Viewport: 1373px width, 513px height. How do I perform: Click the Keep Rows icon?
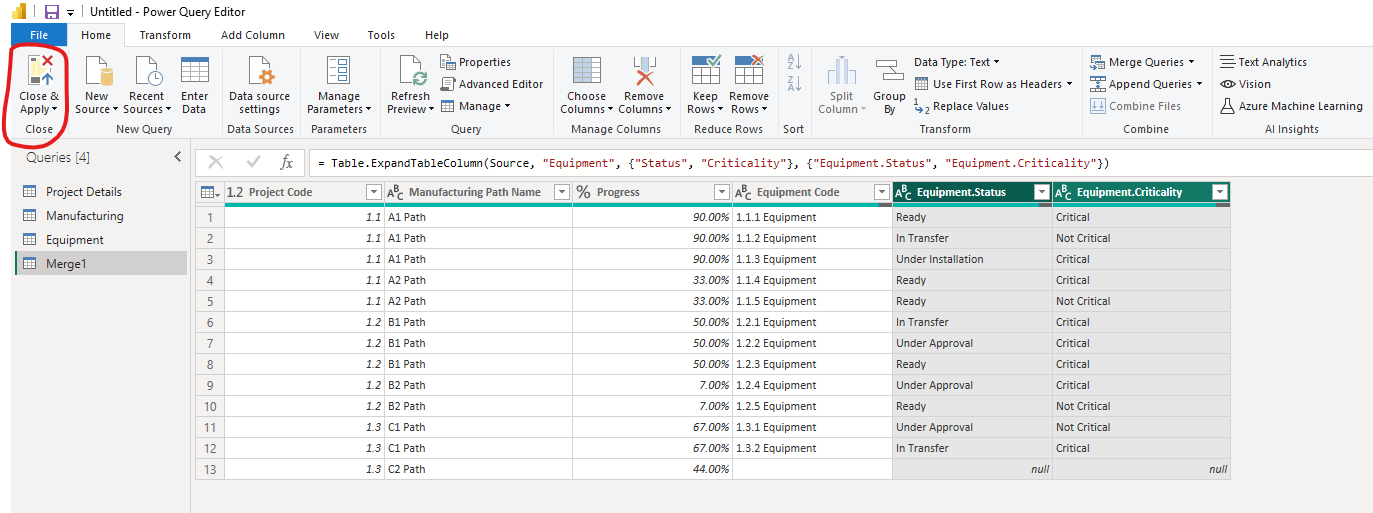[x=706, y=72]
